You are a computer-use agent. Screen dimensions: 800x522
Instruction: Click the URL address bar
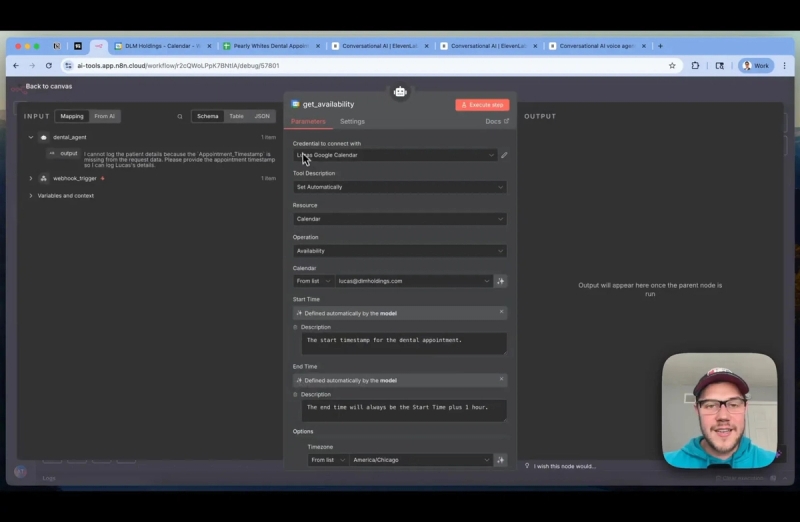(x=367, y=66)
